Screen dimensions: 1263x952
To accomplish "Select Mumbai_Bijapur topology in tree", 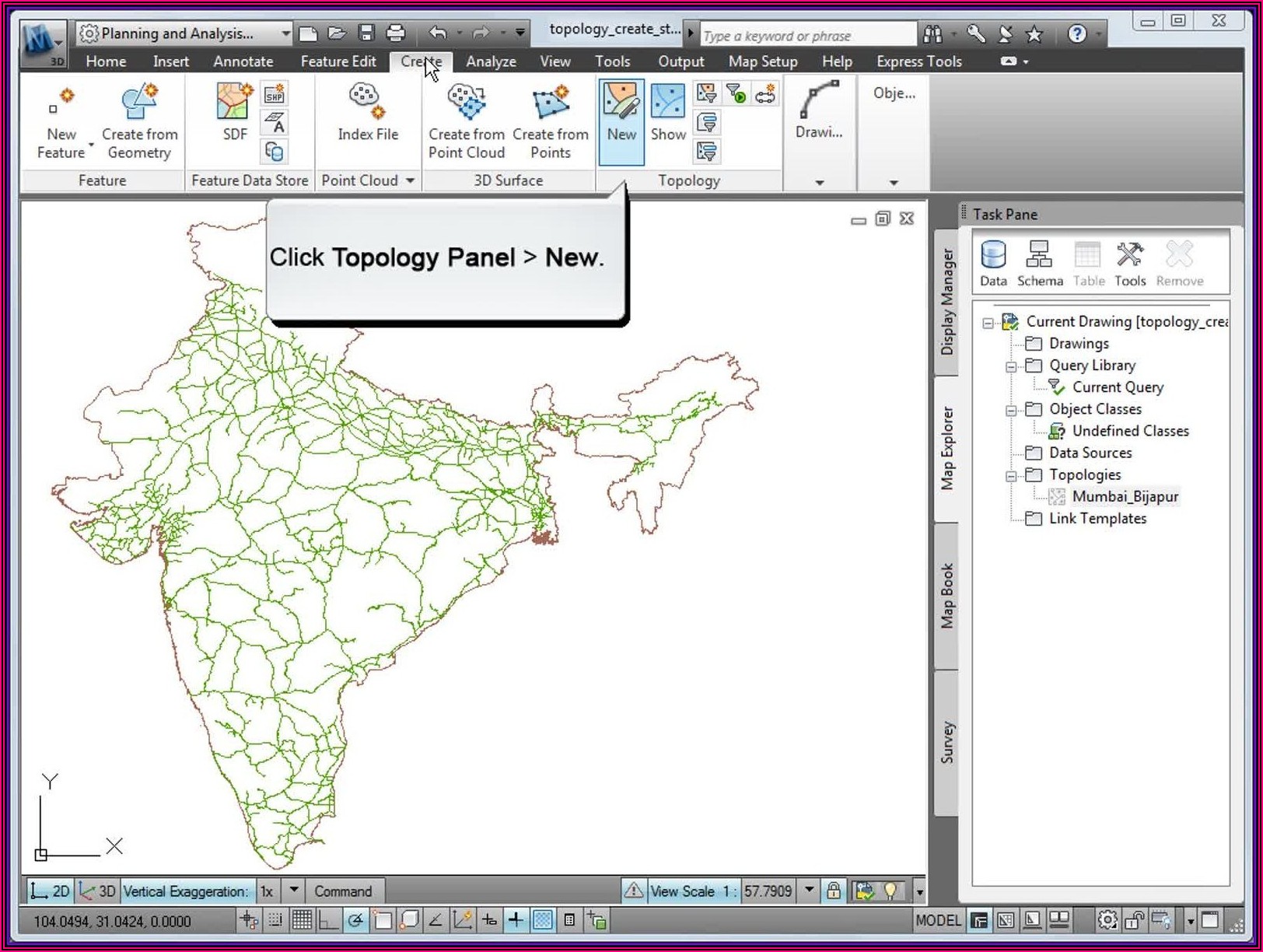I will 1125,496.
